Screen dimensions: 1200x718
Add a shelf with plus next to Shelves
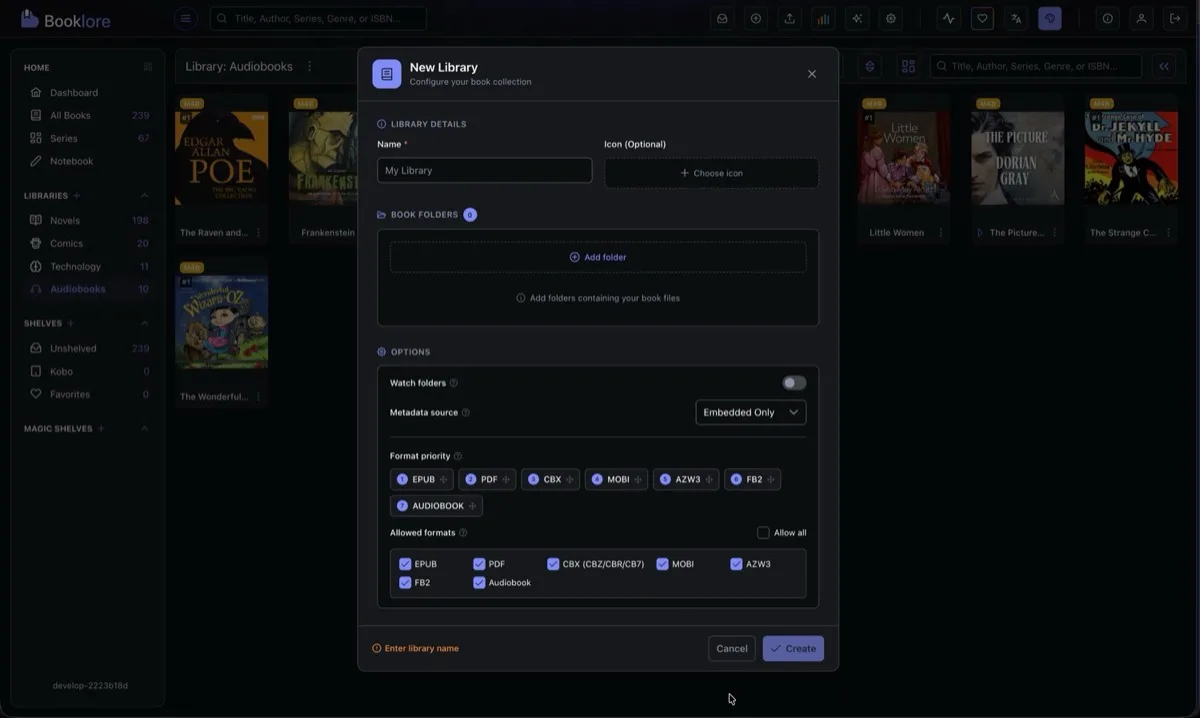tap(71, 324)
